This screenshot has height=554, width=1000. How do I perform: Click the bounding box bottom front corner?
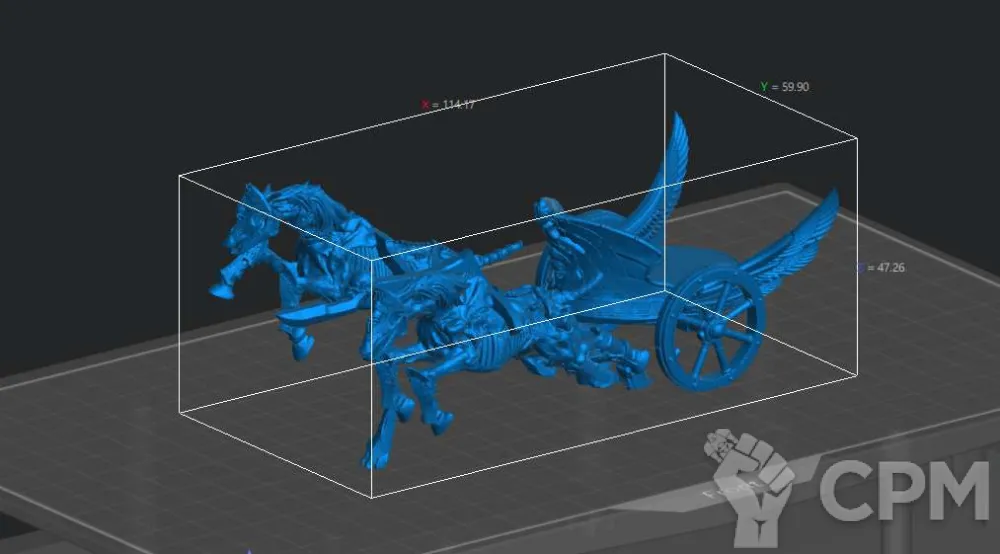[372, 497]
